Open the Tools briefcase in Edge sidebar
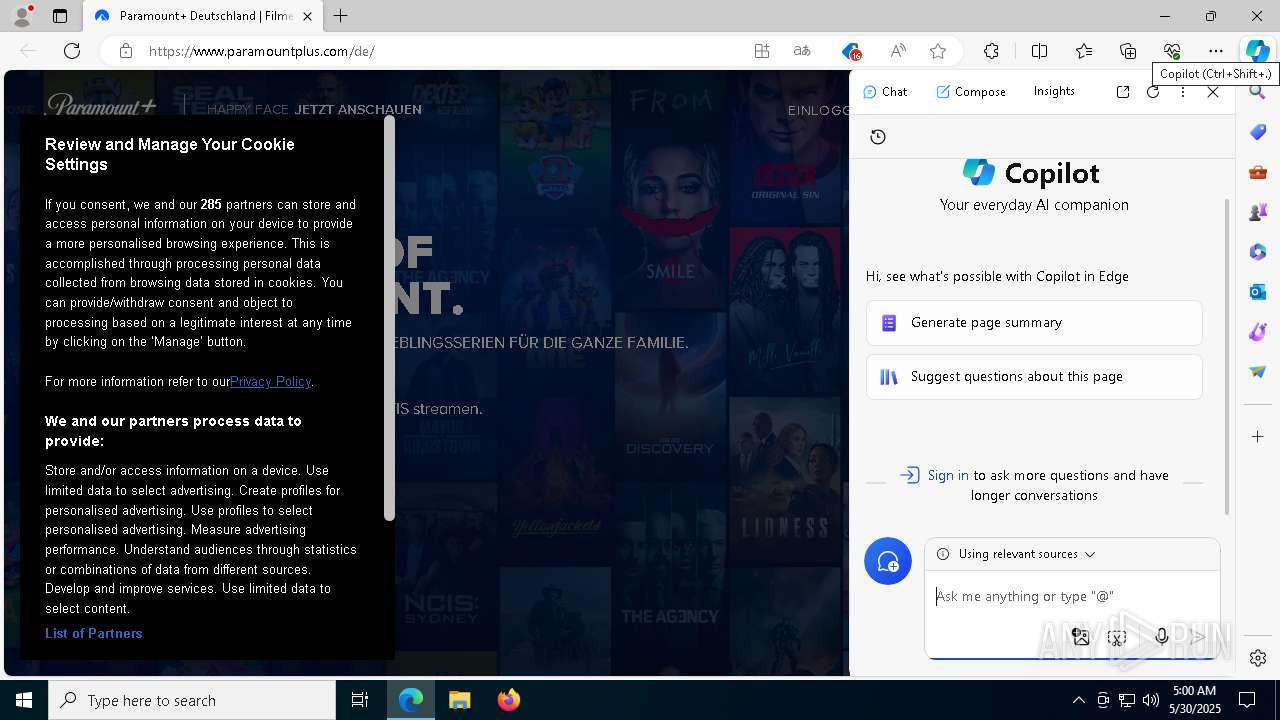This screenshot has height=720, width=1280. pos(1258,172)
